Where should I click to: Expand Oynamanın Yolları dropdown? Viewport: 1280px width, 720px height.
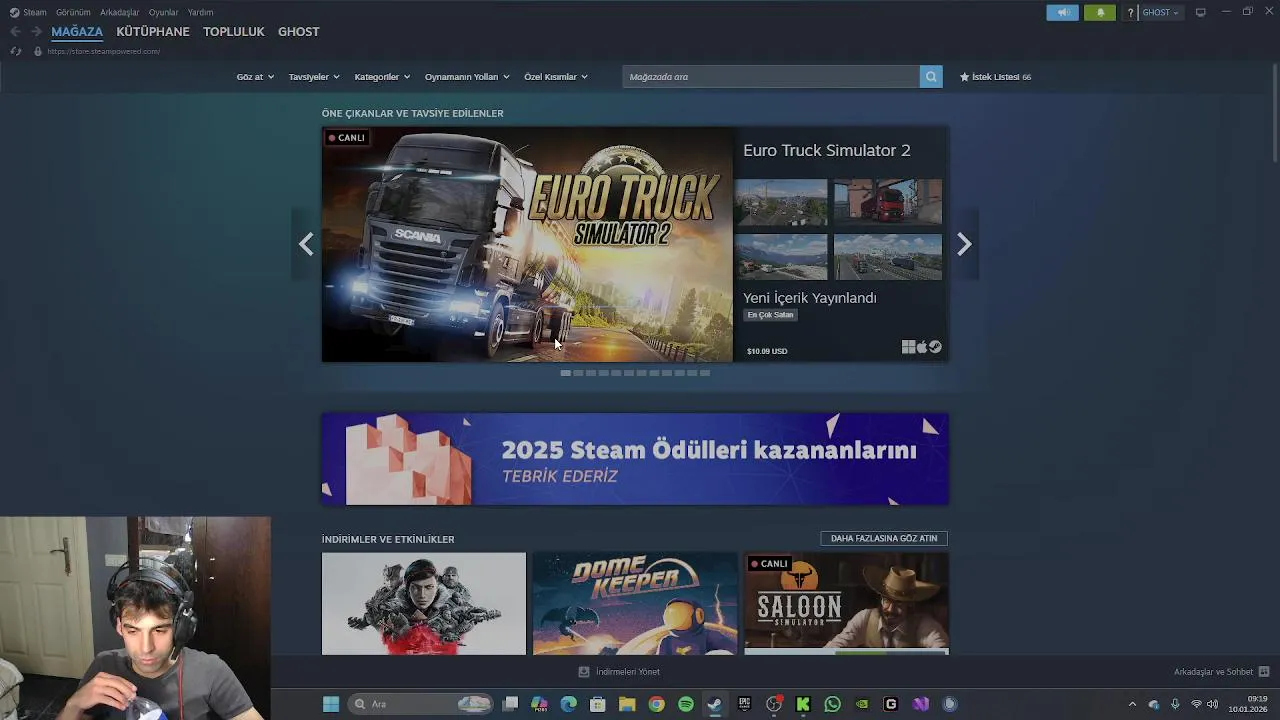click(467, 77)
